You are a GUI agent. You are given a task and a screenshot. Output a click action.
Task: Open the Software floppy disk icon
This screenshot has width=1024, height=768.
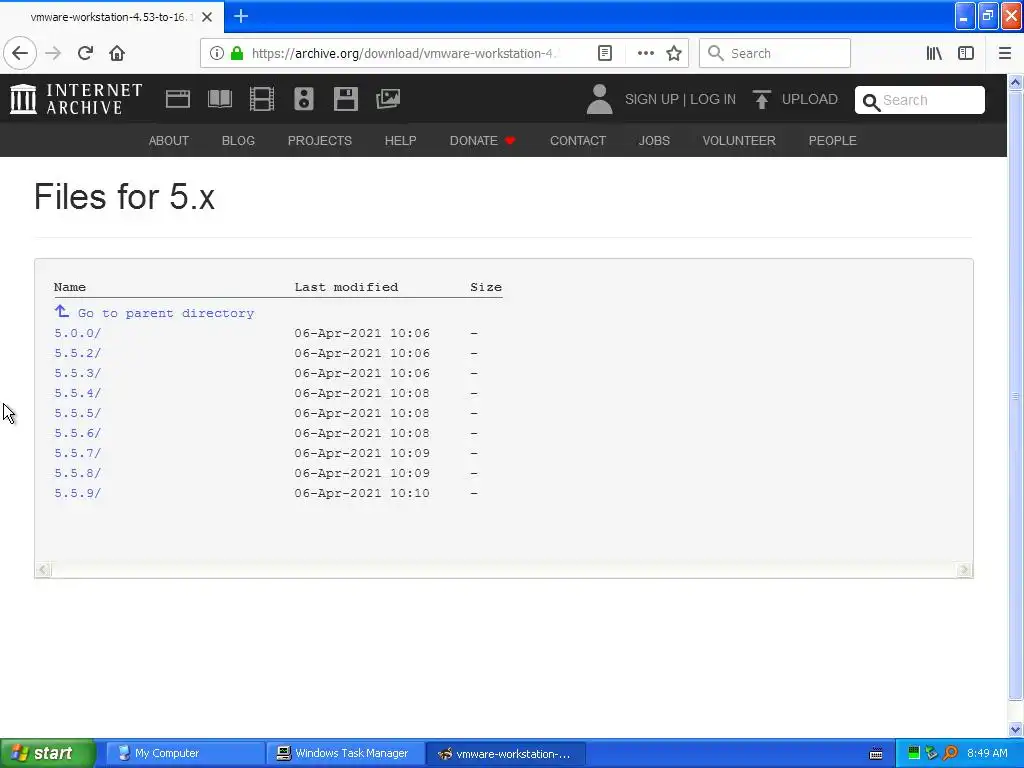click(345, 99)
